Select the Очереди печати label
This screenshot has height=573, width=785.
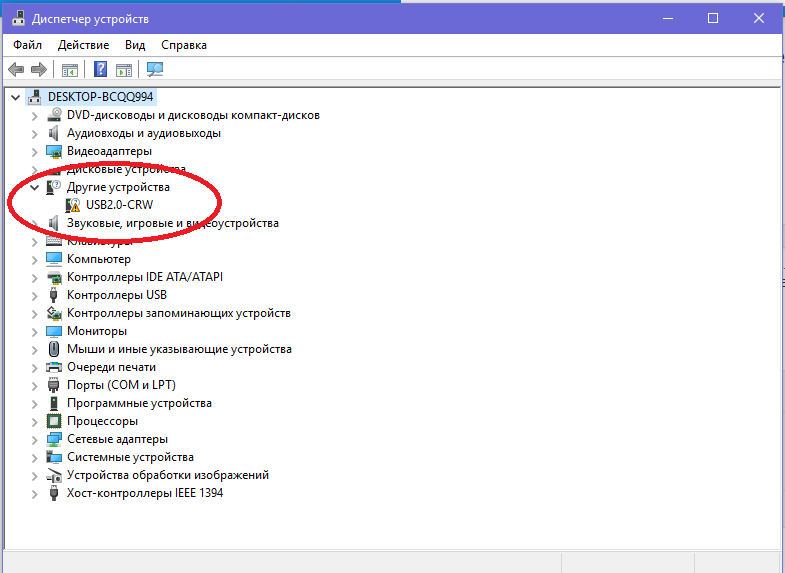(111, 367)
